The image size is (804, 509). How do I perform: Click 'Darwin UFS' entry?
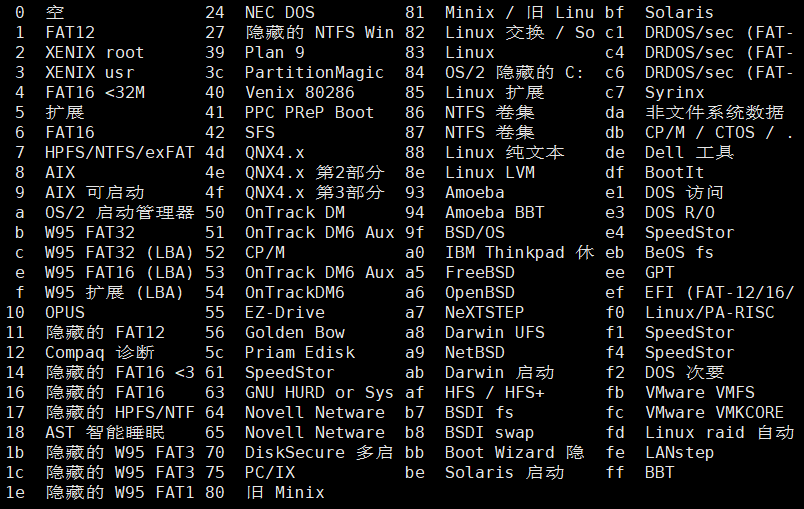[495, 332]
